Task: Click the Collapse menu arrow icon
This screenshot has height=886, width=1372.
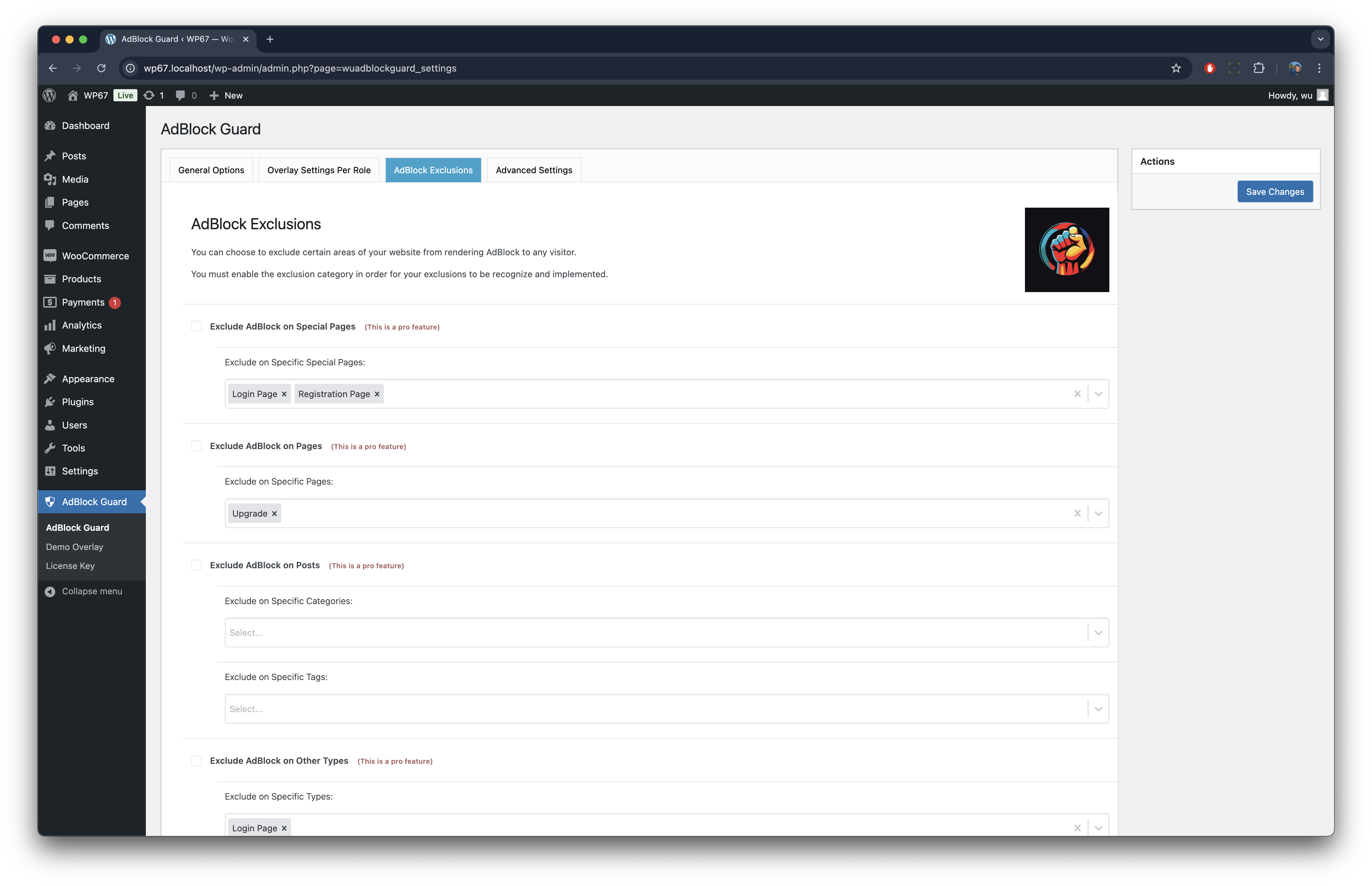Action: click(50, 592)
